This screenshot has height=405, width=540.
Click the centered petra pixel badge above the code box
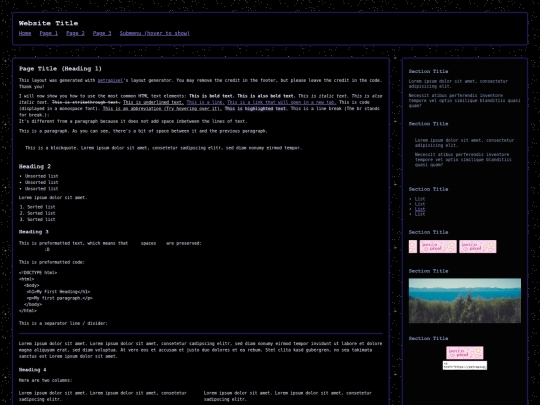465,353
